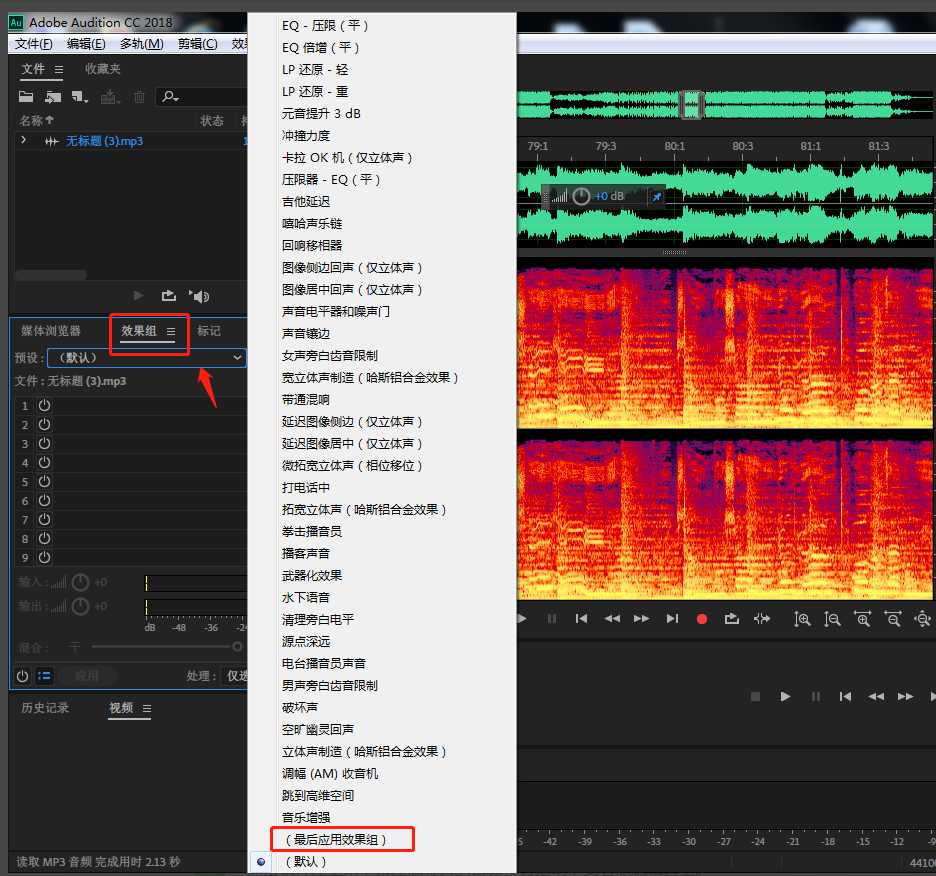Click the loop playback icon beside Record
This screenshot has height=876, width=936.
[x=731, y=619]
